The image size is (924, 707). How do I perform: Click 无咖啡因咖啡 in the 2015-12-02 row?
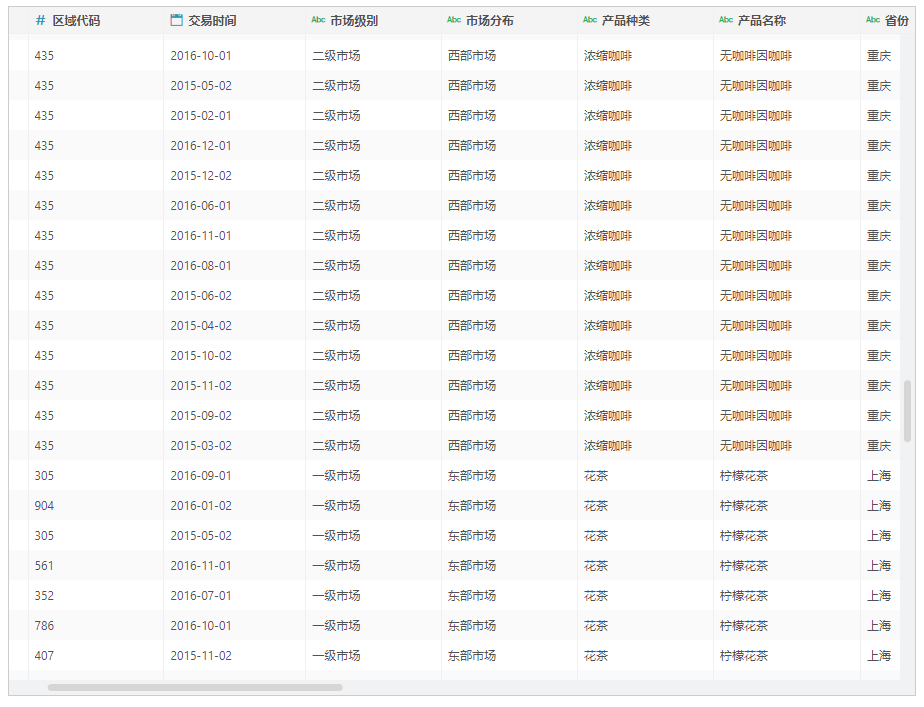(755, 176)
